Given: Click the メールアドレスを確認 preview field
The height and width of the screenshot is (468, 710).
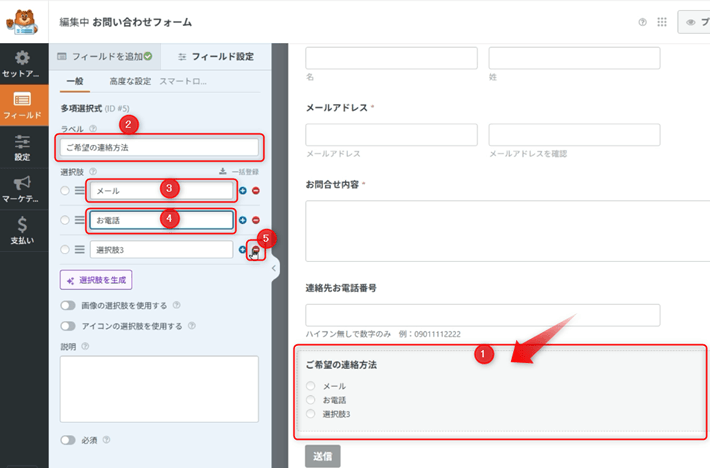Looking at the screenshot, I should click(x=574, y=134).
